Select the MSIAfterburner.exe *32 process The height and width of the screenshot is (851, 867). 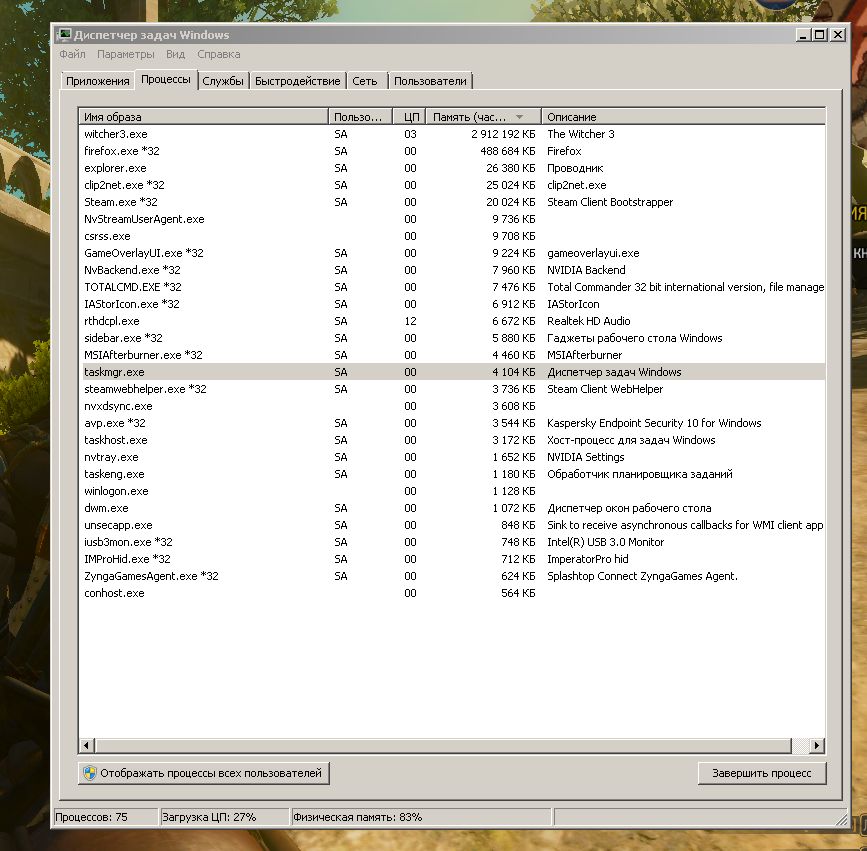pos(452,355)
